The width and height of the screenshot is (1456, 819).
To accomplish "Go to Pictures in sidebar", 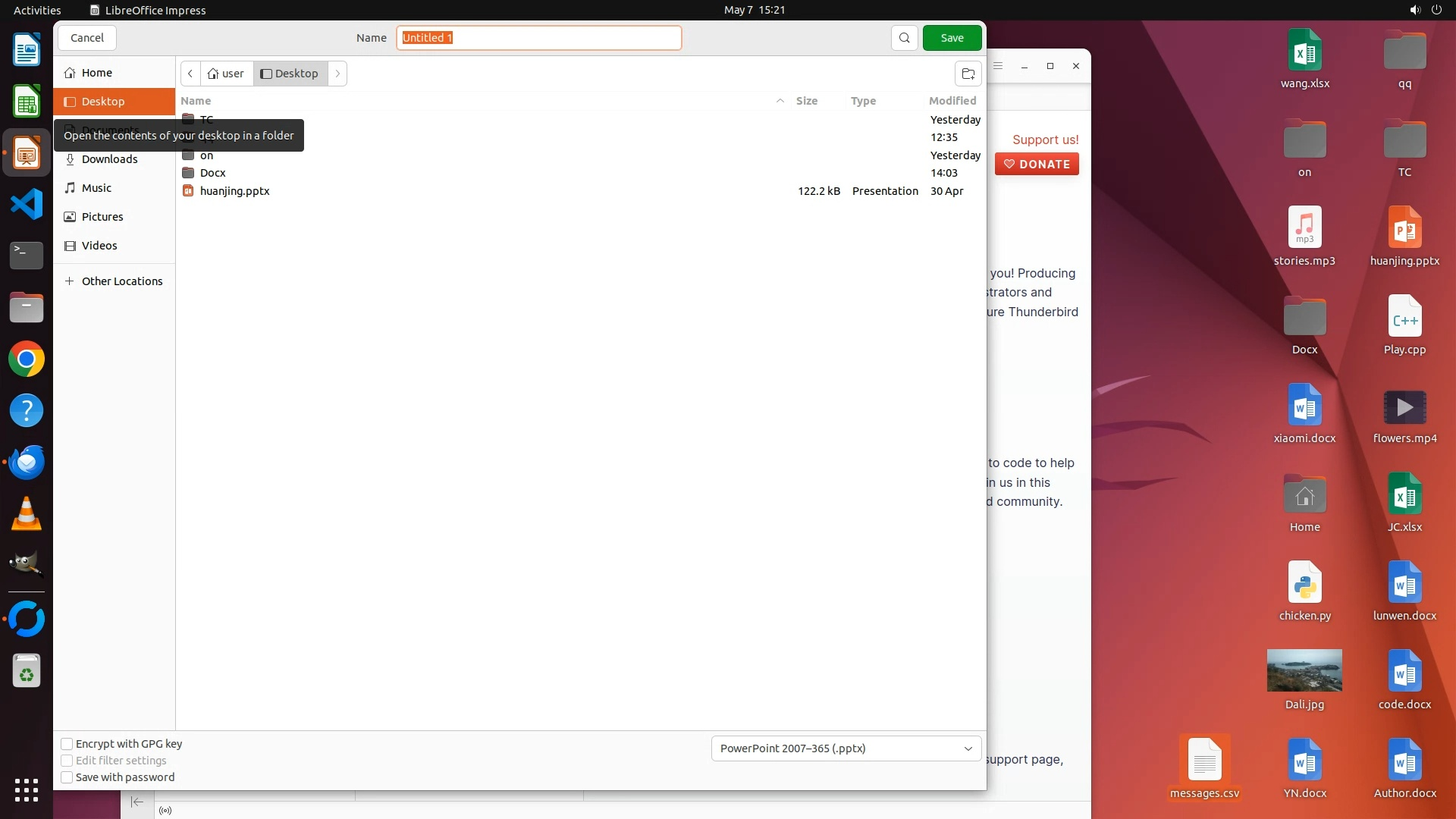I will (102, 217).
